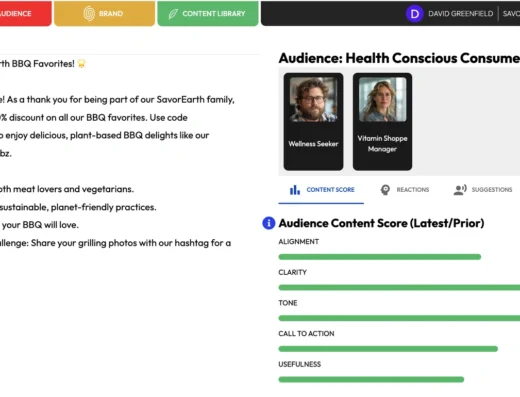Select the Wellness Seeker persona card
Viewport: 520px width, 397px height.
tap(313, 122)
